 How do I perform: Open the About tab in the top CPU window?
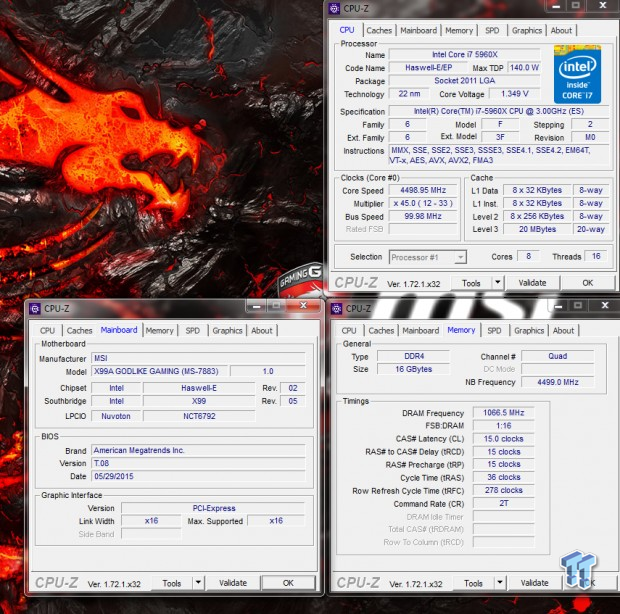pos(561,30)
